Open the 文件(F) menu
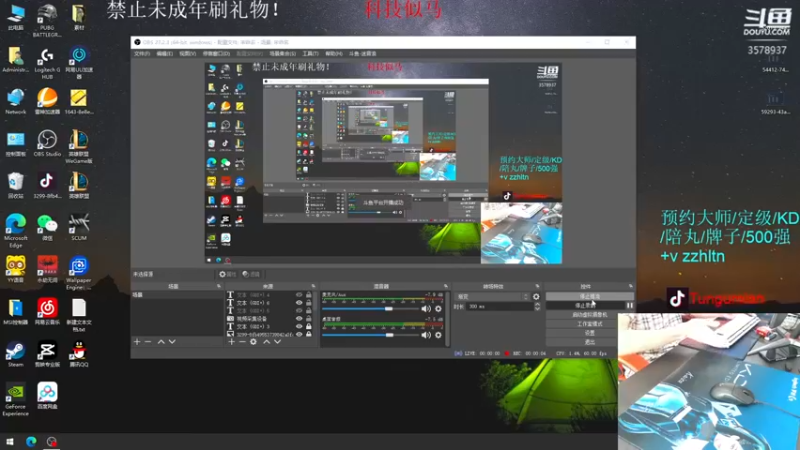This screenshot has width=800, height=450. (x=142, y=54)
